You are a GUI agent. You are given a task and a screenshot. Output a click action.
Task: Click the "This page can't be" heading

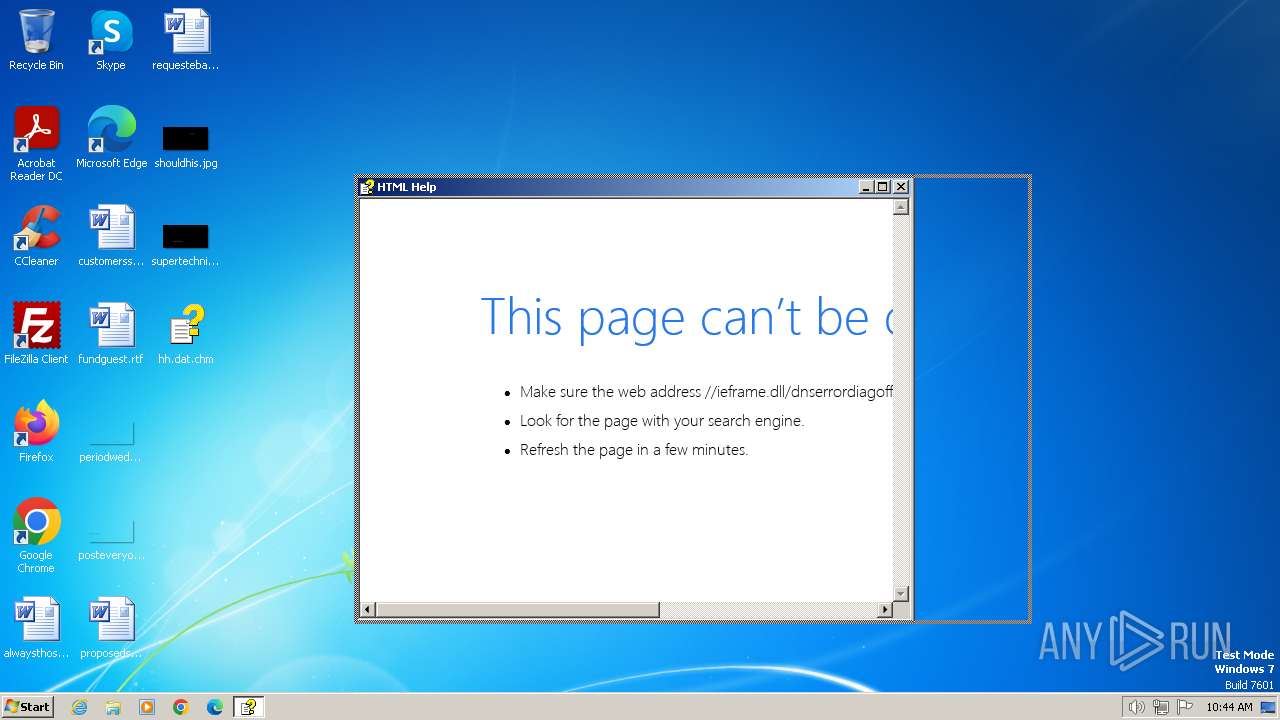click(686, 317)
